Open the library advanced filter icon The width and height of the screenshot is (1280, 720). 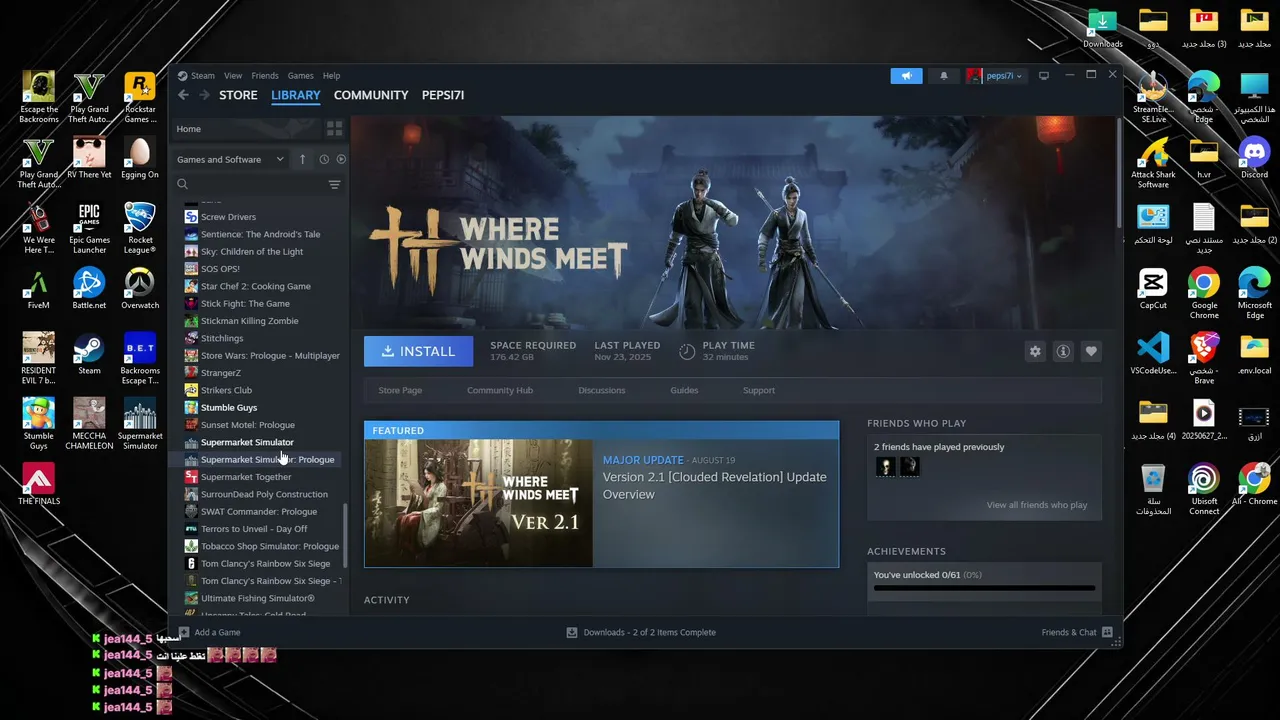[x=334, y=184]
